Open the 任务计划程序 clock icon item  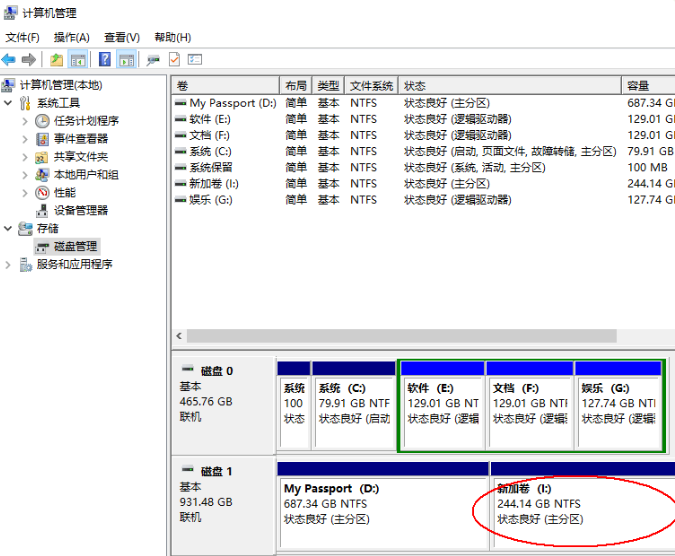click(43, 121)
